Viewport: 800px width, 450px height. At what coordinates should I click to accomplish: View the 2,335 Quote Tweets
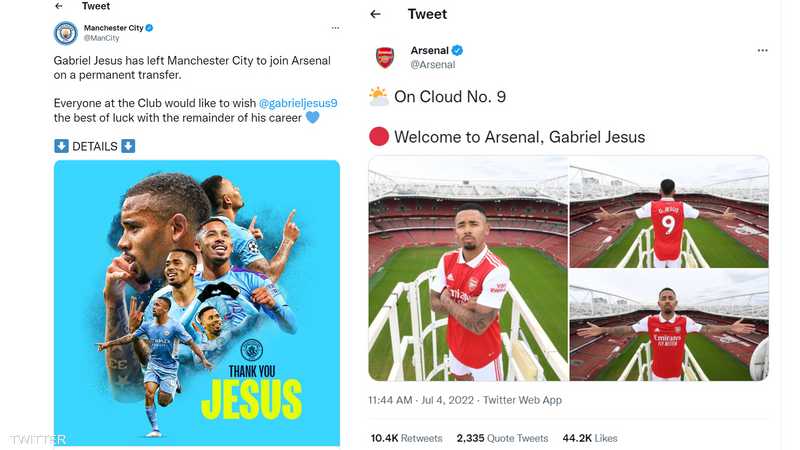502,438
